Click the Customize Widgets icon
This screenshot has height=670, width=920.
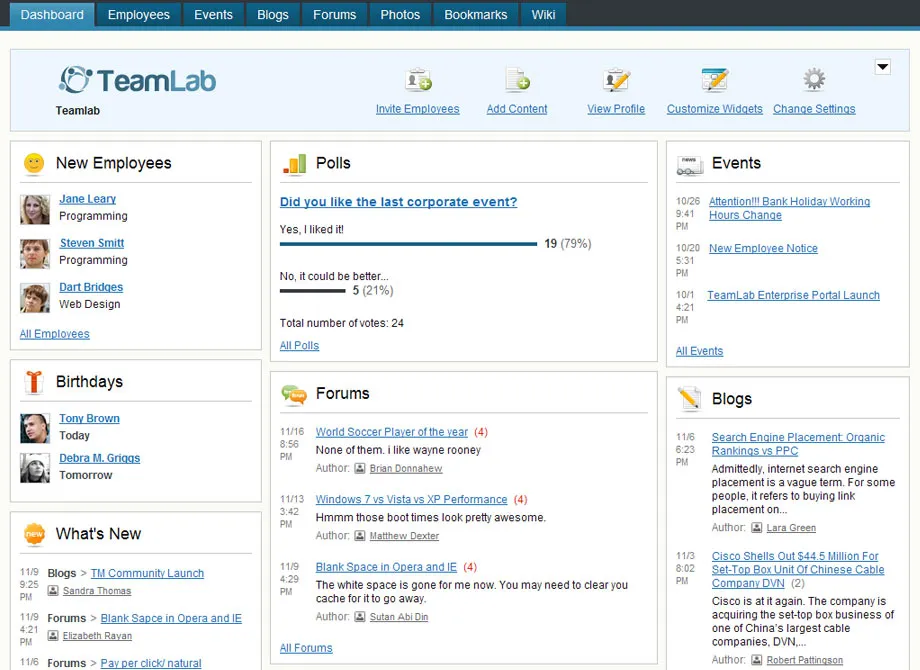714,80
